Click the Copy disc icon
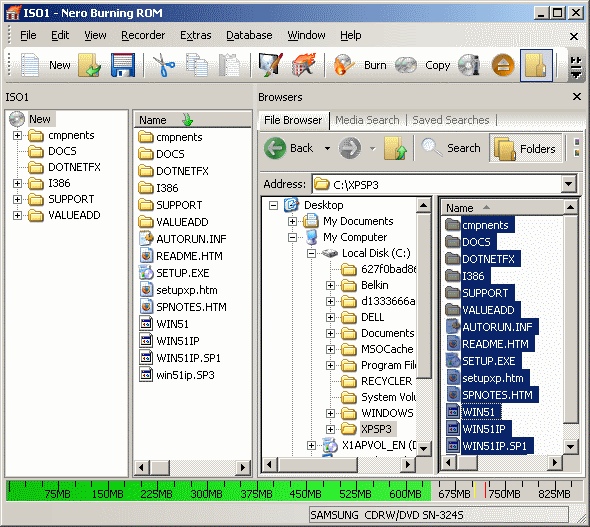This screenshot has width=590, height=527. (406, 65)
